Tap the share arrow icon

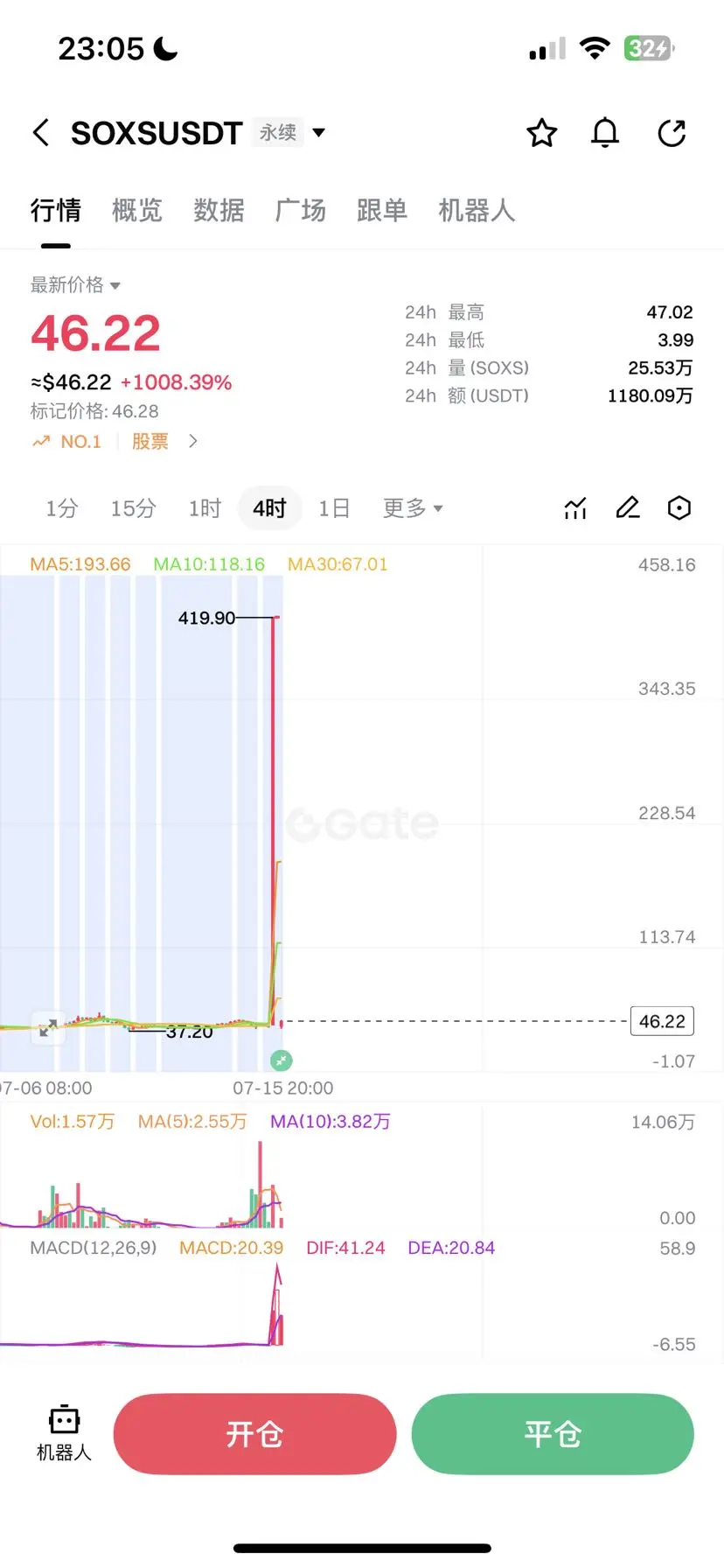(672, 133)
